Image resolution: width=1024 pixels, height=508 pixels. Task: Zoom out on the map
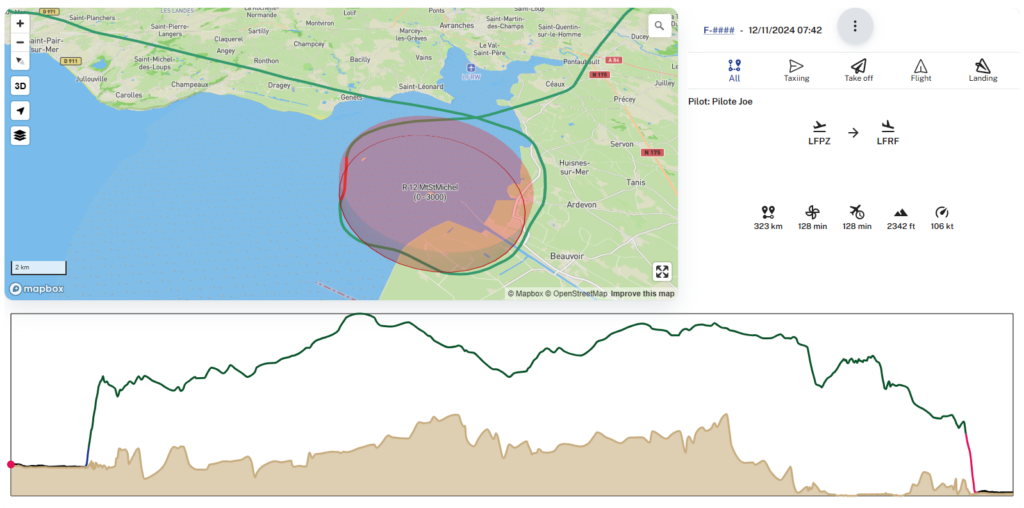pyautogui.click(x=20, y=42)
